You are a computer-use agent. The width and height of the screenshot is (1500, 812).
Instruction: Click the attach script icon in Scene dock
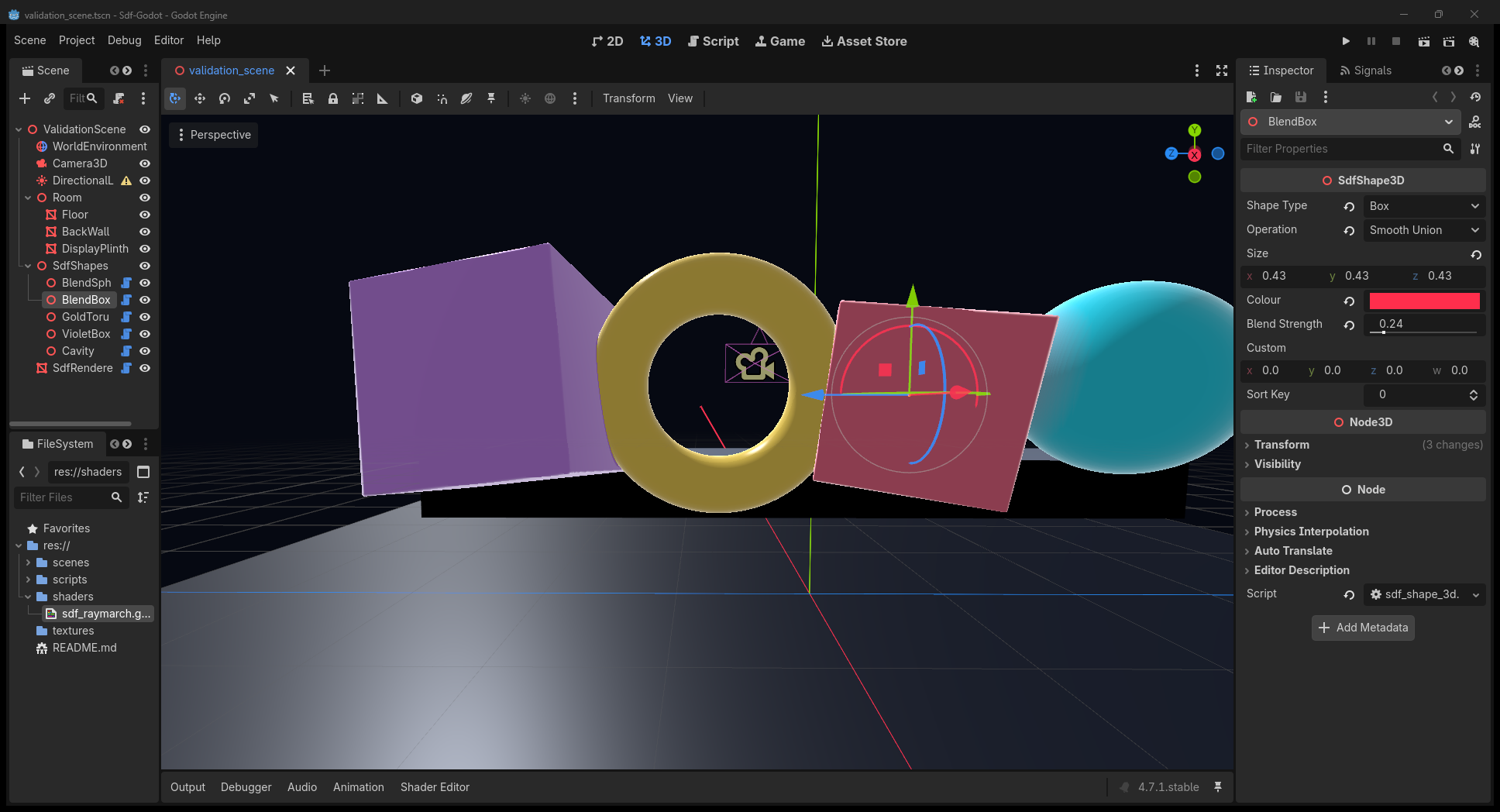[119, 98]
